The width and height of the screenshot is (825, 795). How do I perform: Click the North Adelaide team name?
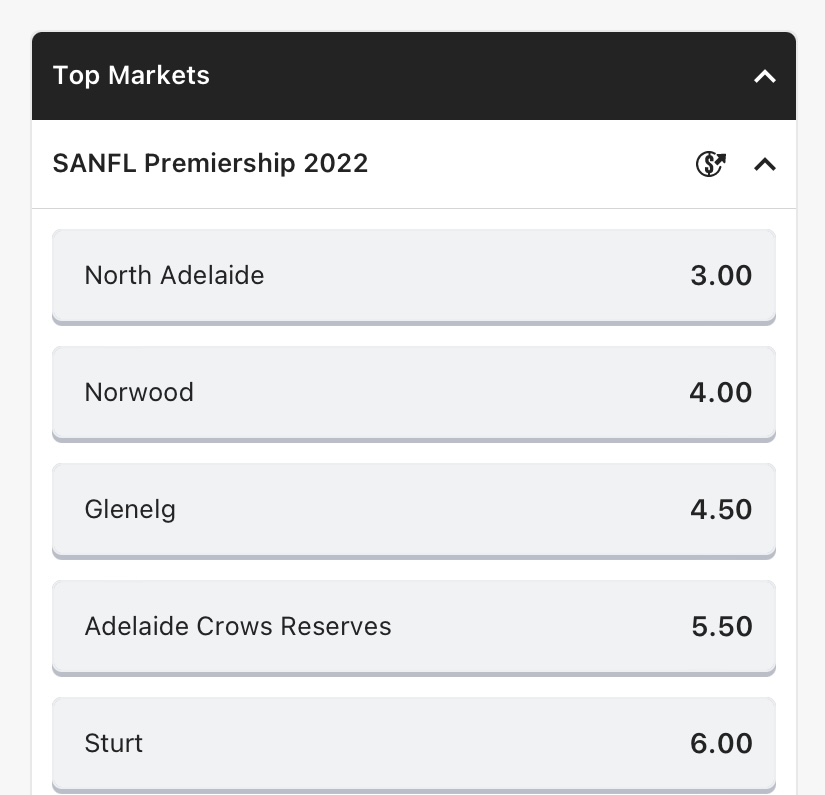pyautogui.click(x=174, y=275)
